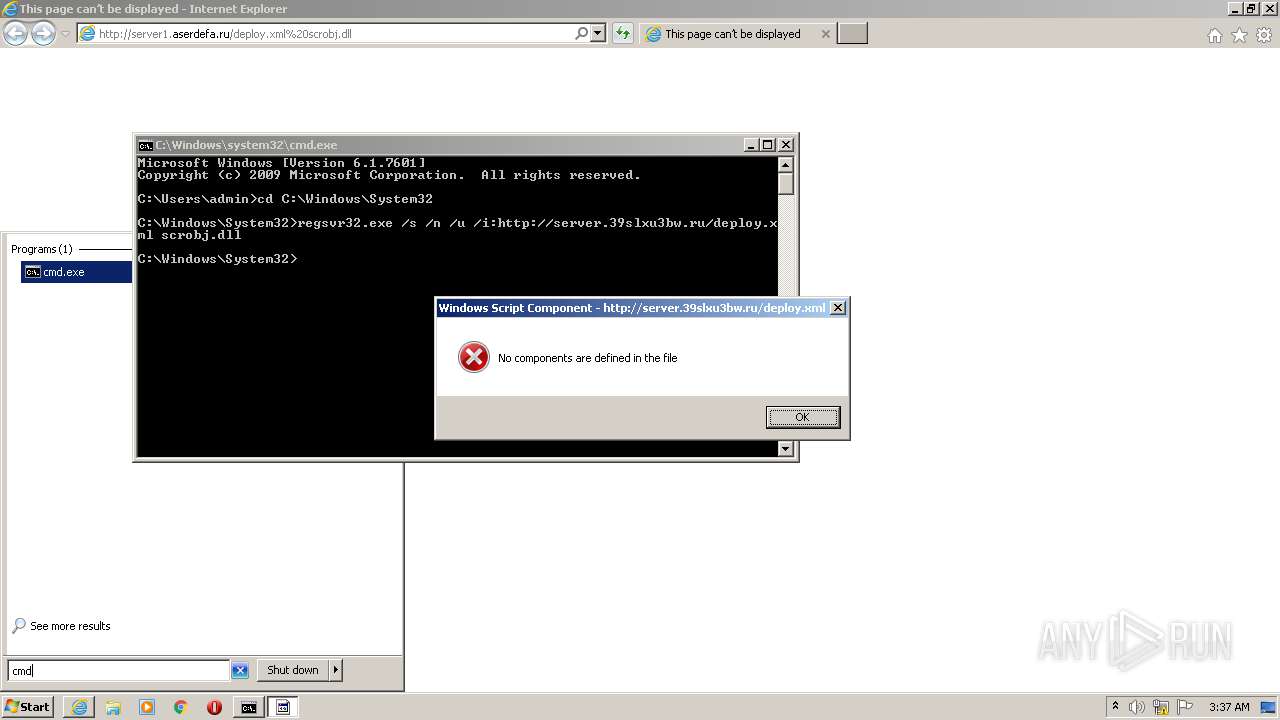Viewport: 1280px width, 720px height.
Task: Open a new tab in Internet Explorer
Action: click(852, 34)
